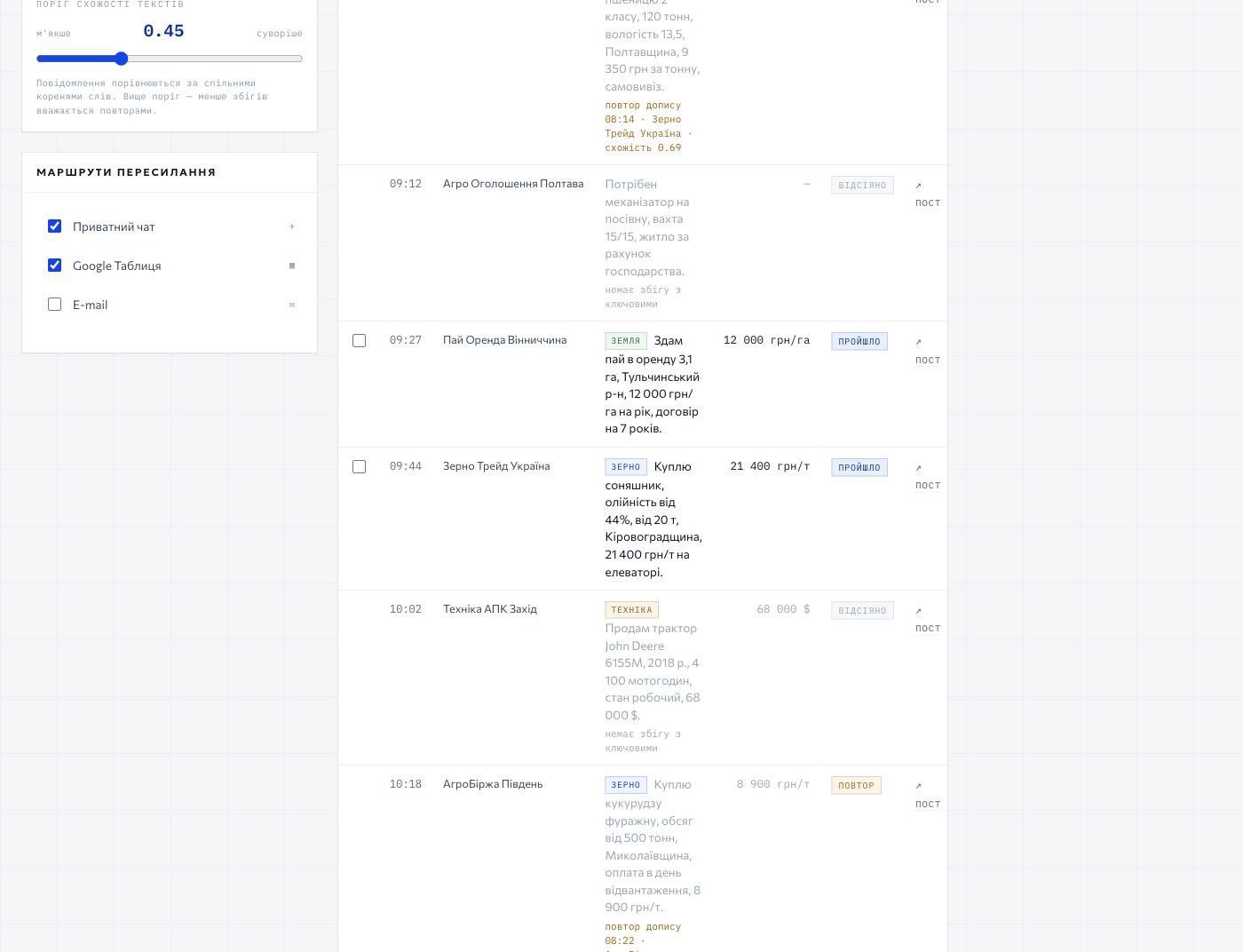Open post link for 10:02 Техніка АПК row

pos(927,620)
